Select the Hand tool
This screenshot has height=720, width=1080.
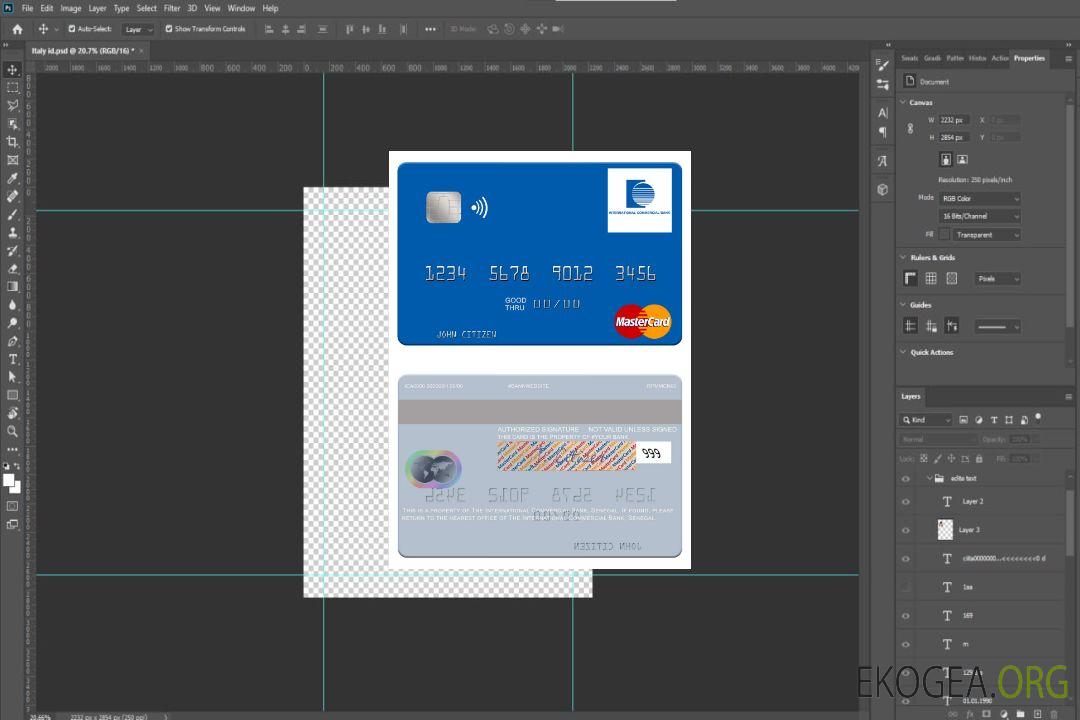(12, 413)
